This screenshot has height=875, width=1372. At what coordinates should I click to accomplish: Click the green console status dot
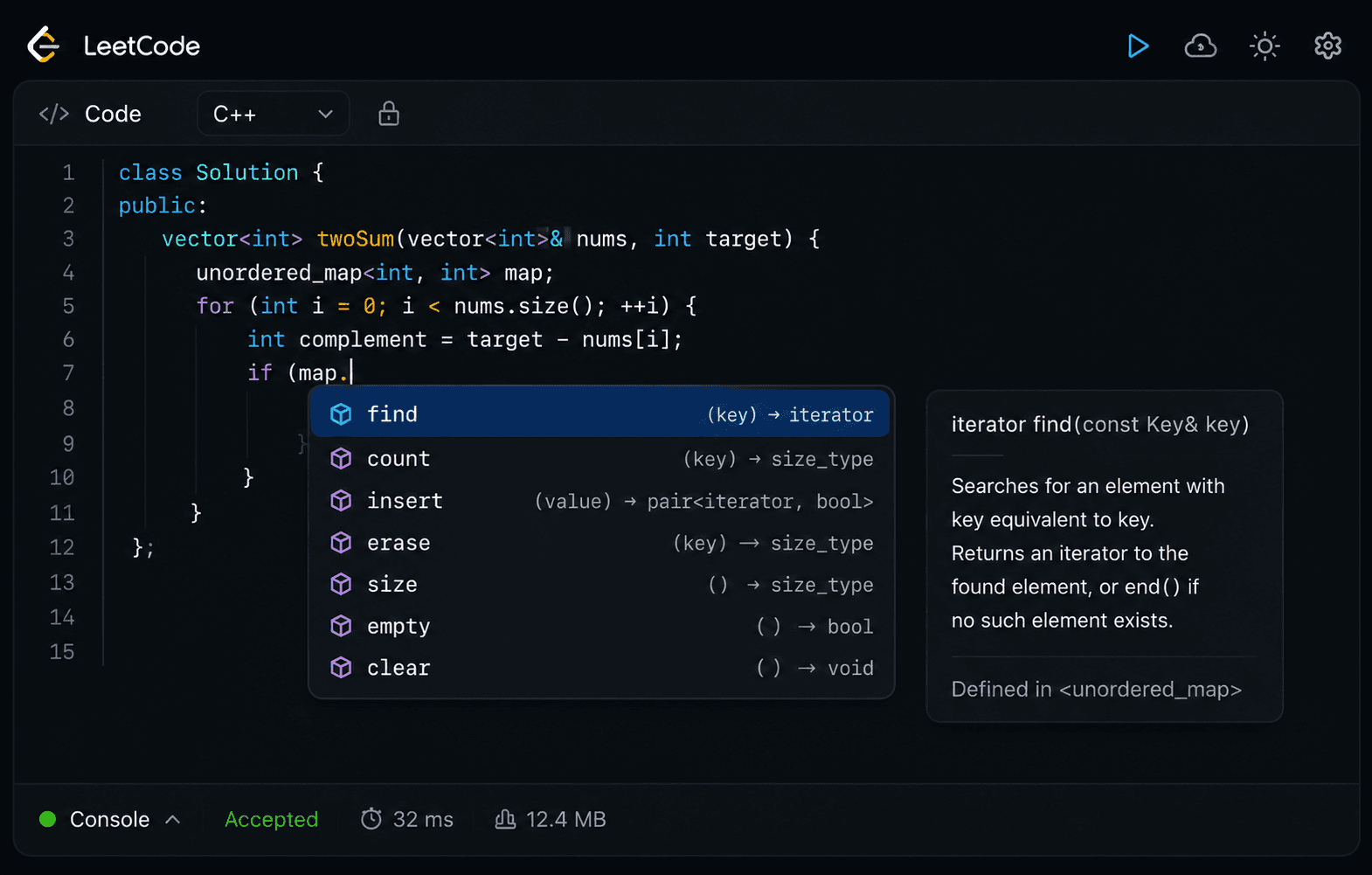pos(48,819)
